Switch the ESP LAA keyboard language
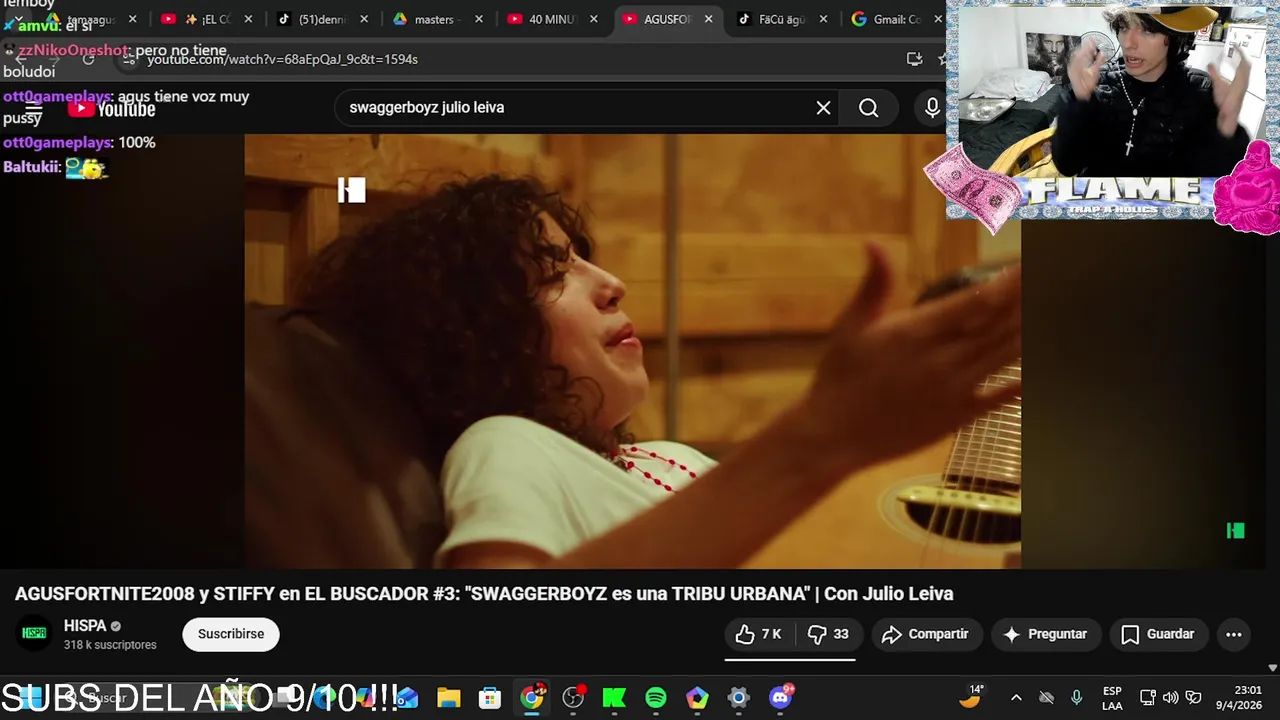This screenshot has height=720, width=1280. coord(1112,698)
